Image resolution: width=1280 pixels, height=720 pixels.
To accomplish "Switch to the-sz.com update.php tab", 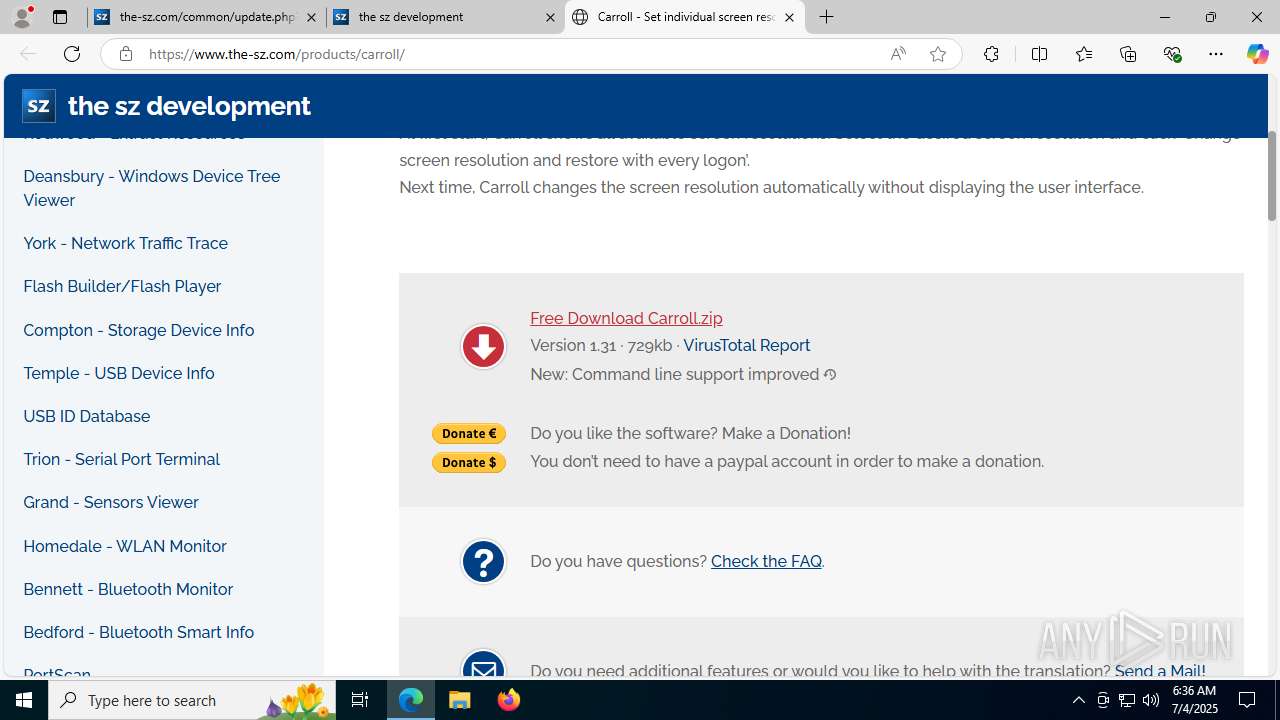I will click(x=206, y=17).
